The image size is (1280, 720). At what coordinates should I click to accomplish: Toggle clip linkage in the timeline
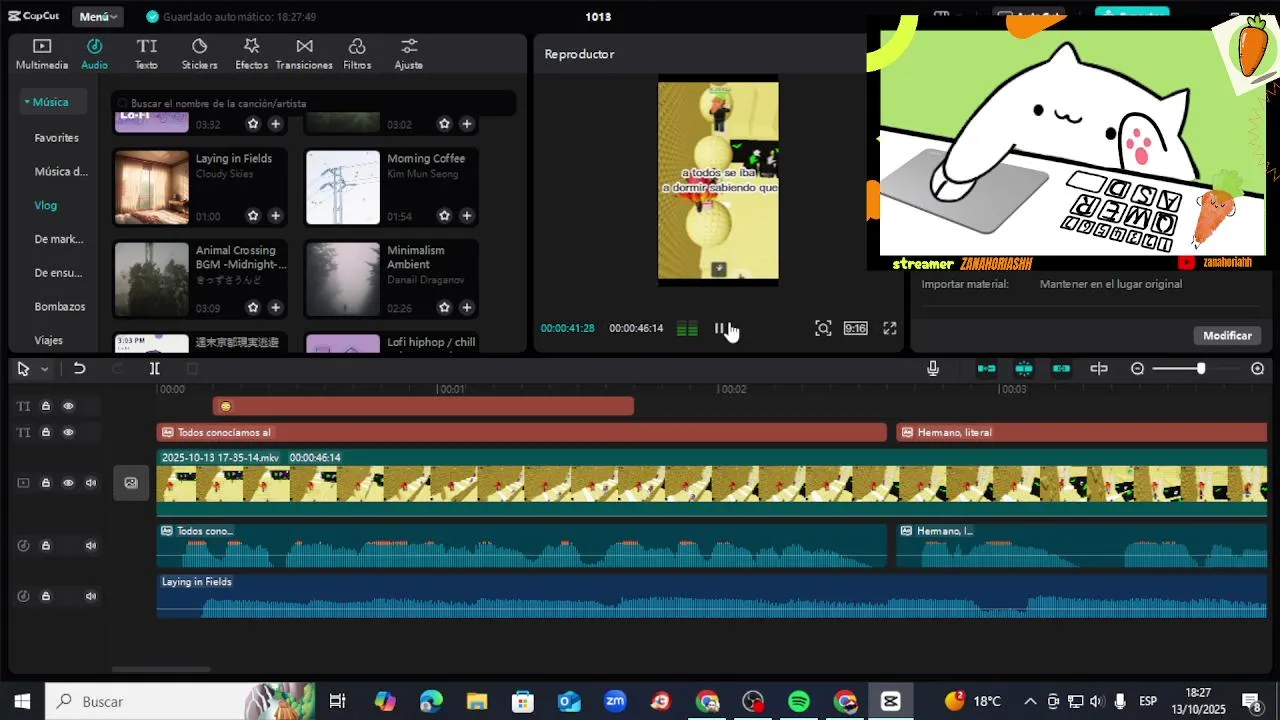[1061, 369]
